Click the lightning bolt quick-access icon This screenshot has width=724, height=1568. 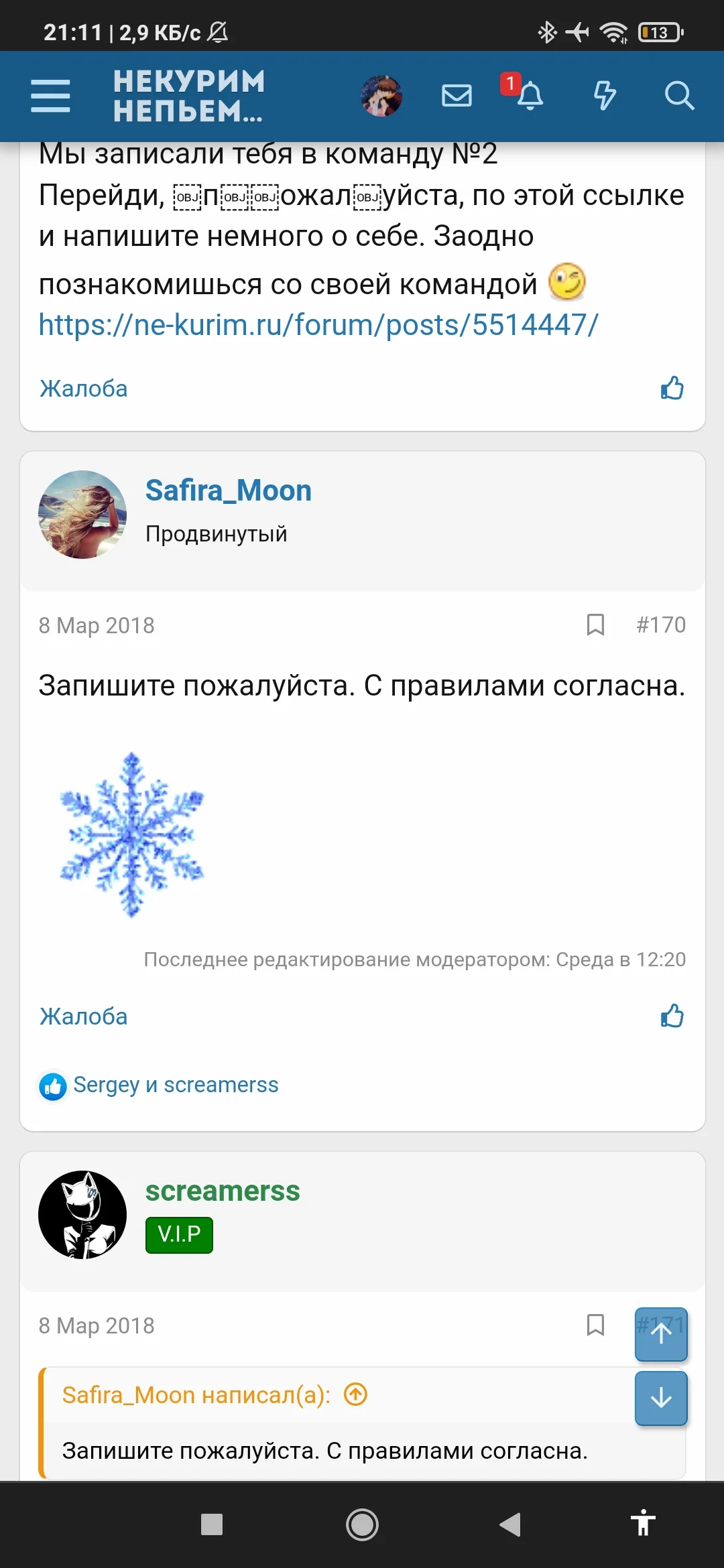coord(604,96)
